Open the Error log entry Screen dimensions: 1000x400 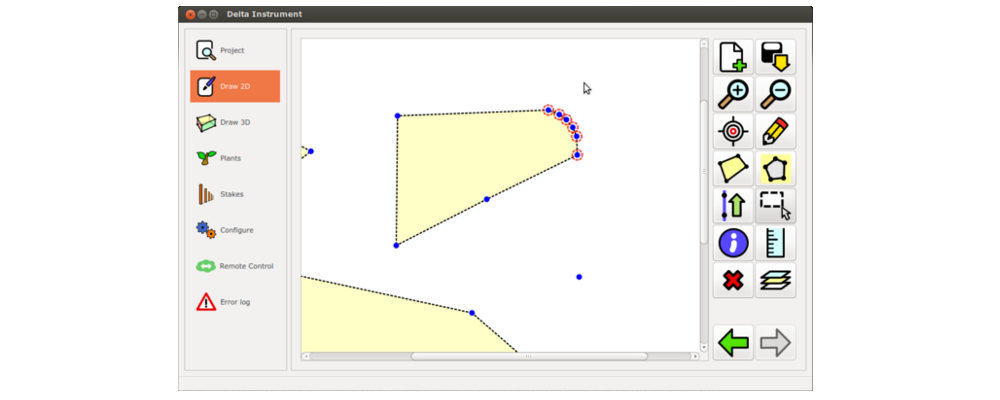(x=235, y=302)
